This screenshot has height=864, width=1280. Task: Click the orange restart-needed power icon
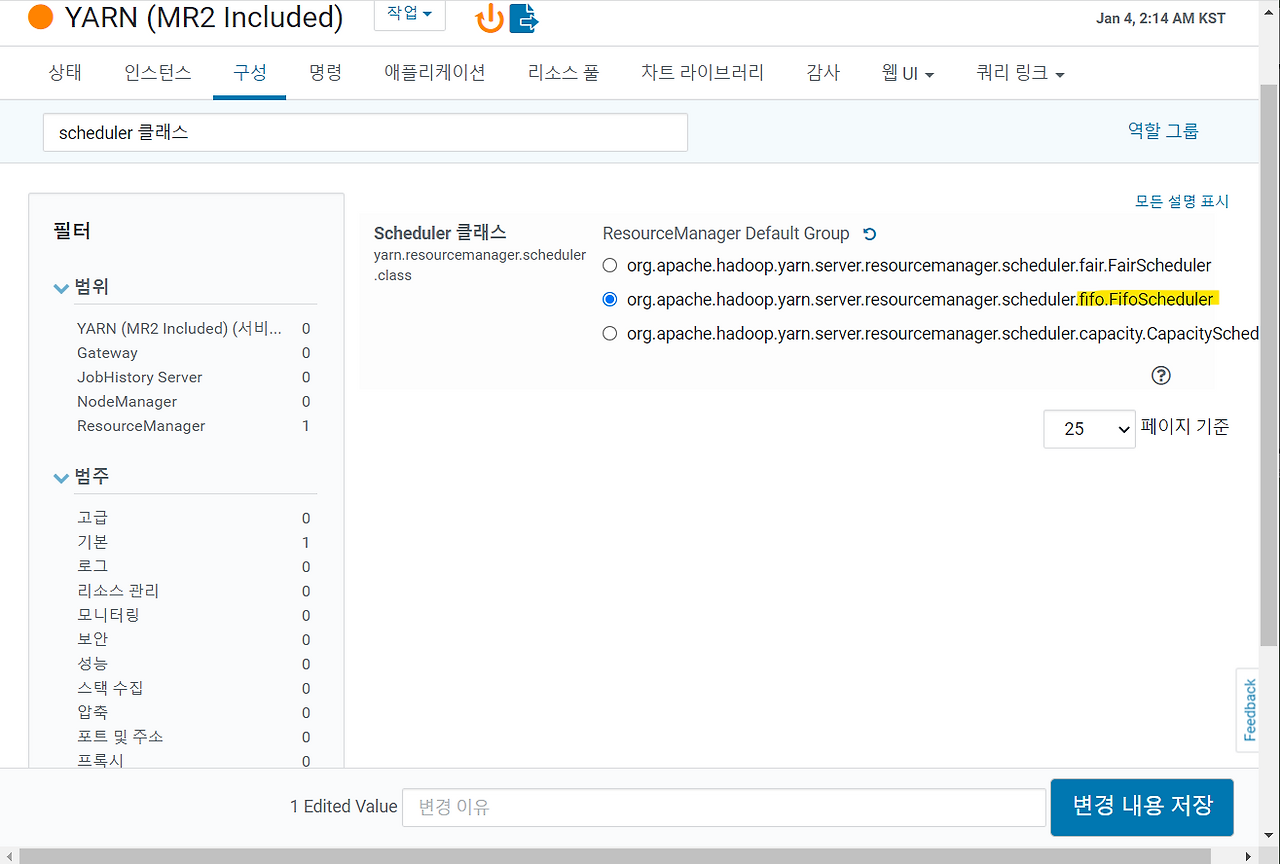click(490, 18)
